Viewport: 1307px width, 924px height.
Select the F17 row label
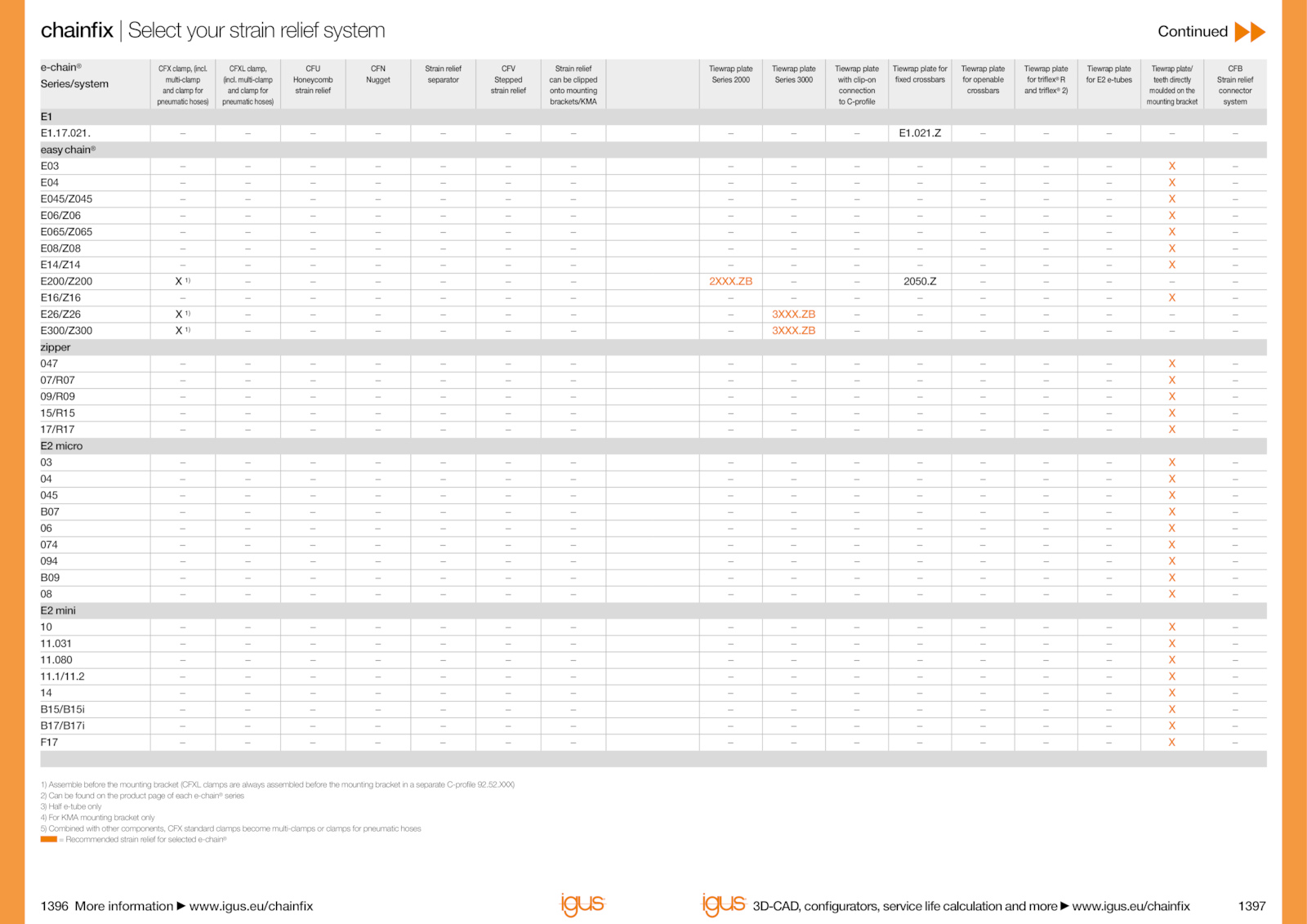point(49,742)
